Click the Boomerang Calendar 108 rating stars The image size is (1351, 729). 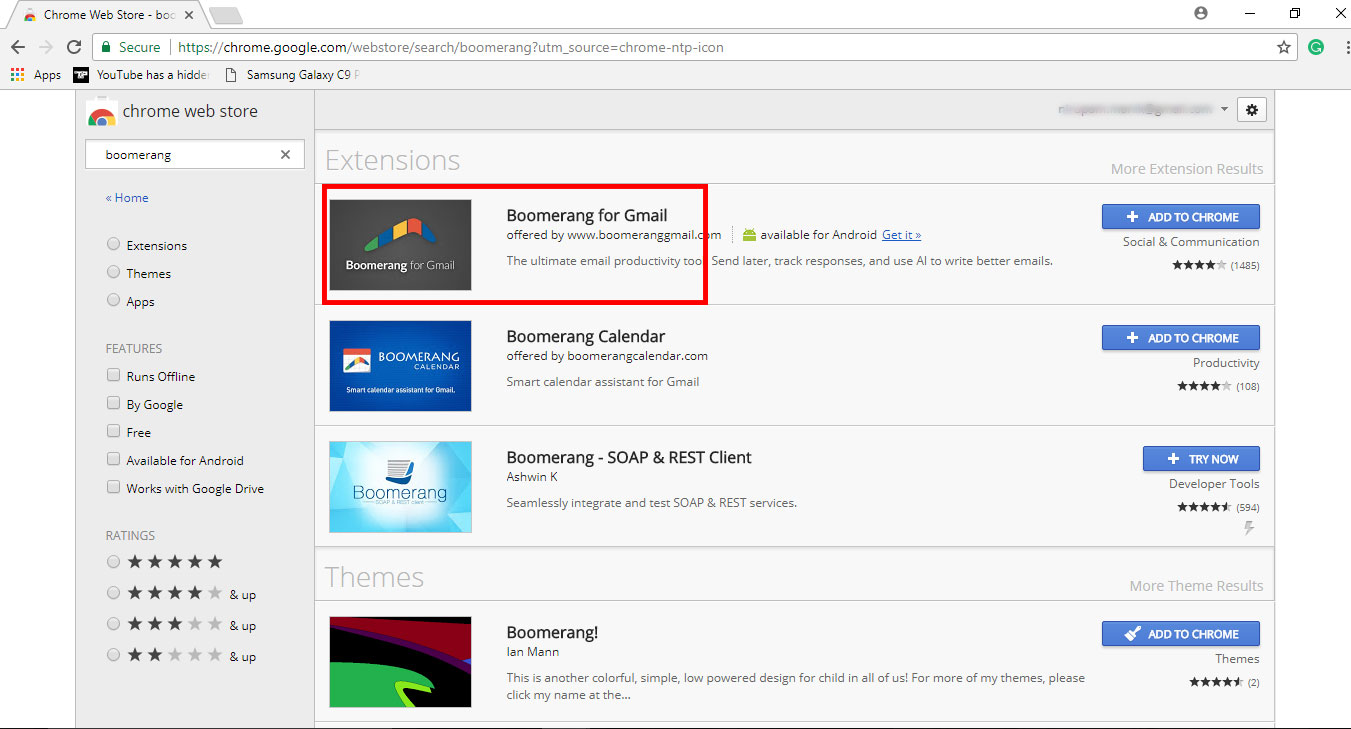tap(1204, 386)
